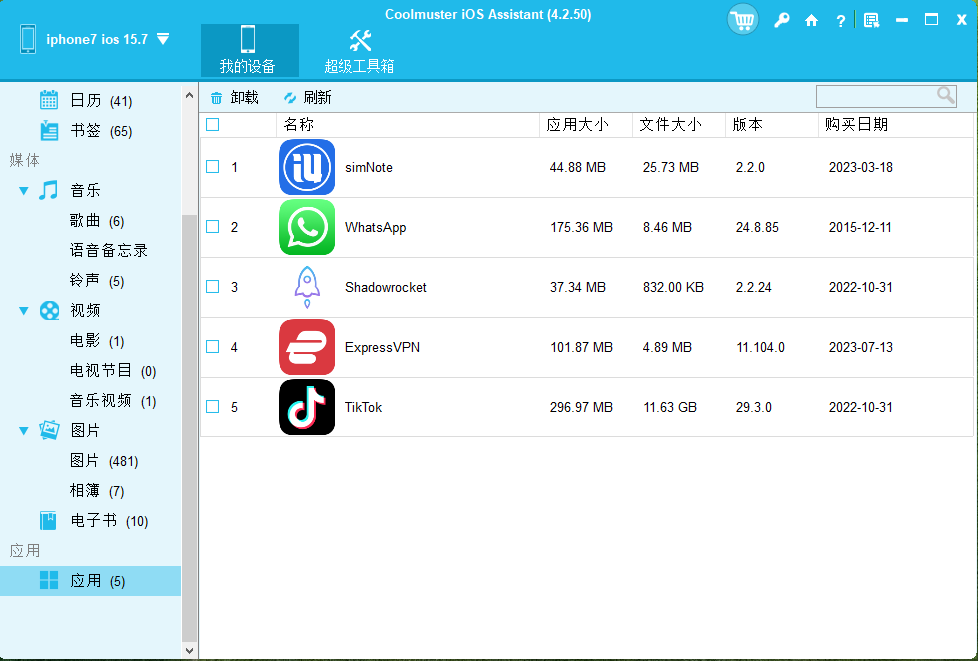Viewport: 978px width, 661px height.
Task: Click the sidebar scroll up arrow
Action: [190, 95]
